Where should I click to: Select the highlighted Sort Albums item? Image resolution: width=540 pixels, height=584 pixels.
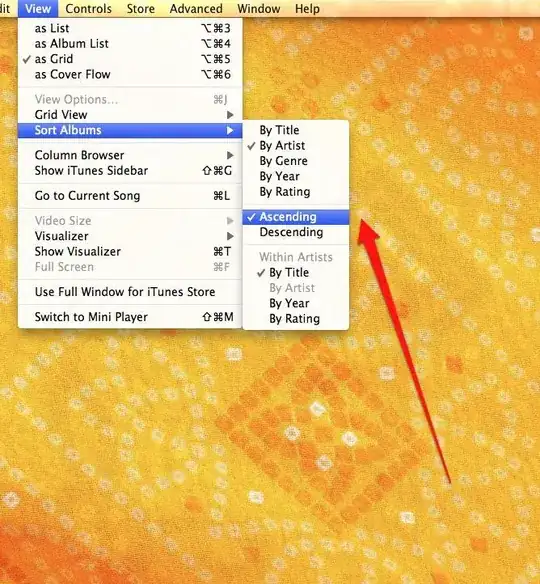(130, 130)
